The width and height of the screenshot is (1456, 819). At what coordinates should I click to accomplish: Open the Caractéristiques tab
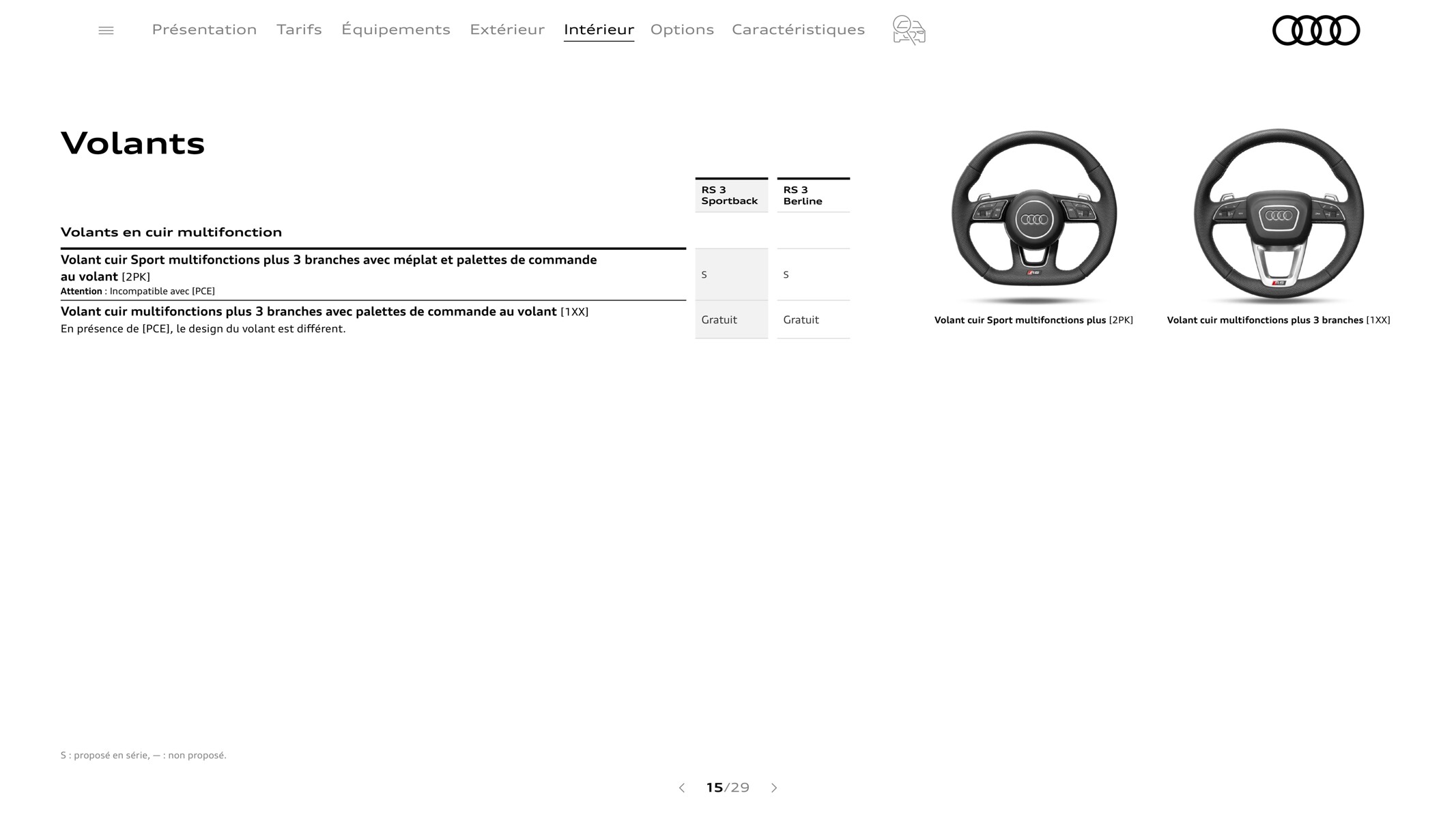tap(798, 29)
